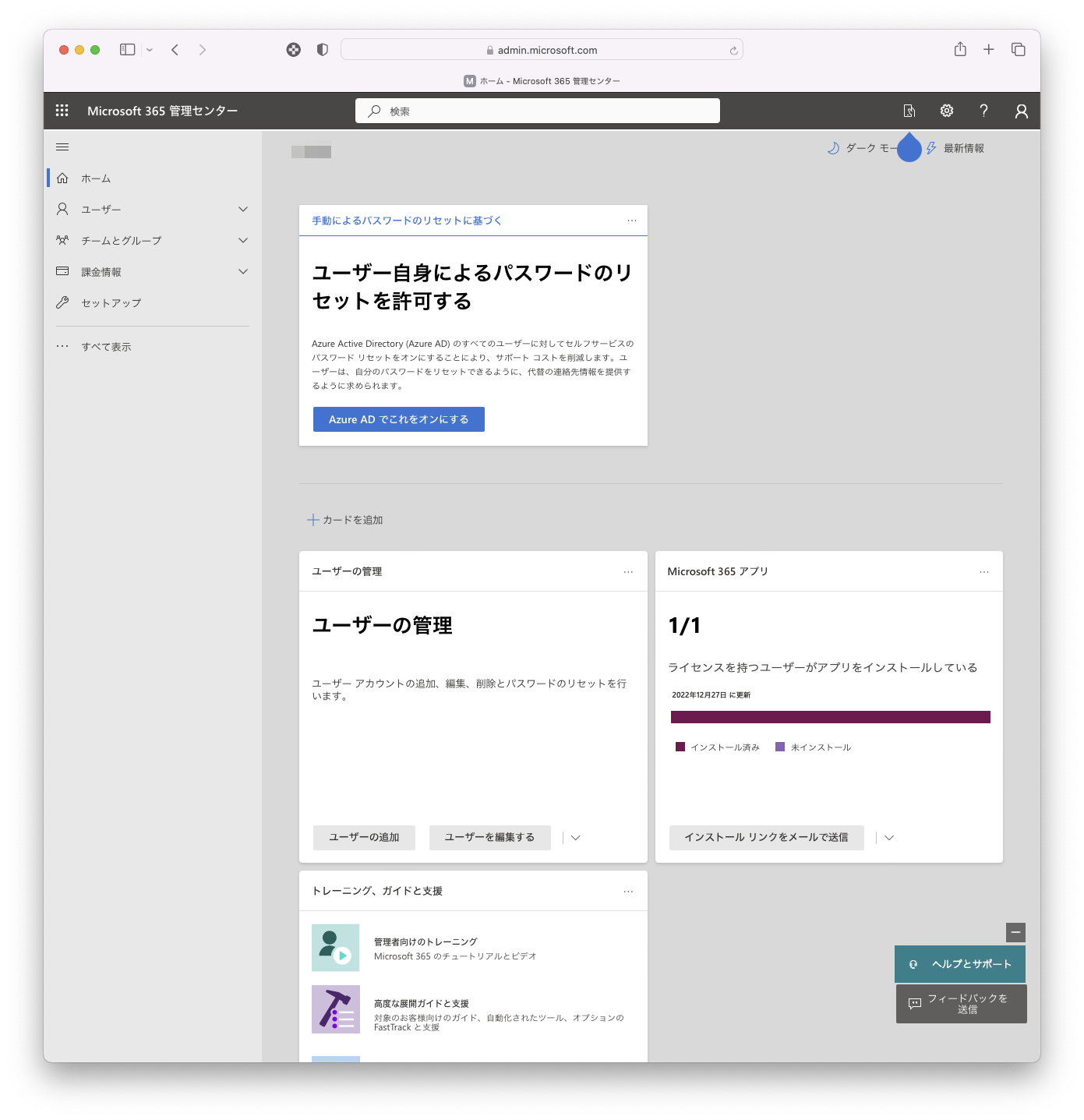The width and height of the screenshot is (1084, 1120).
Task: Click the Safari extension icon beside the shield
Action: [x=294, y=50]
